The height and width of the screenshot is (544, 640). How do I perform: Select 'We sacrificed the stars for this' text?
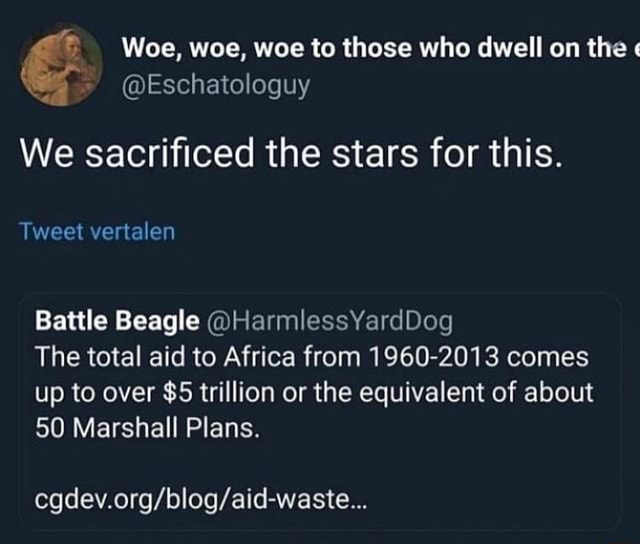tap(291, 153)
